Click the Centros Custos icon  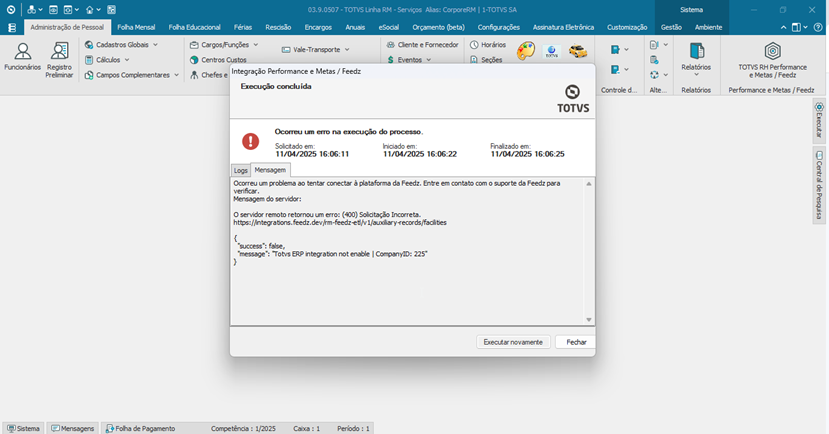click(x=194, y=60)
